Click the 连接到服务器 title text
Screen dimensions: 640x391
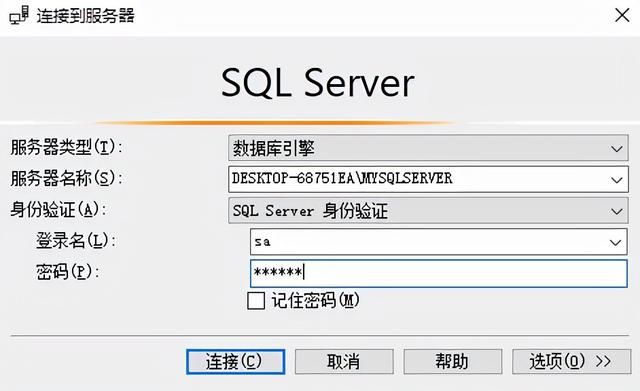click(85, 16)
